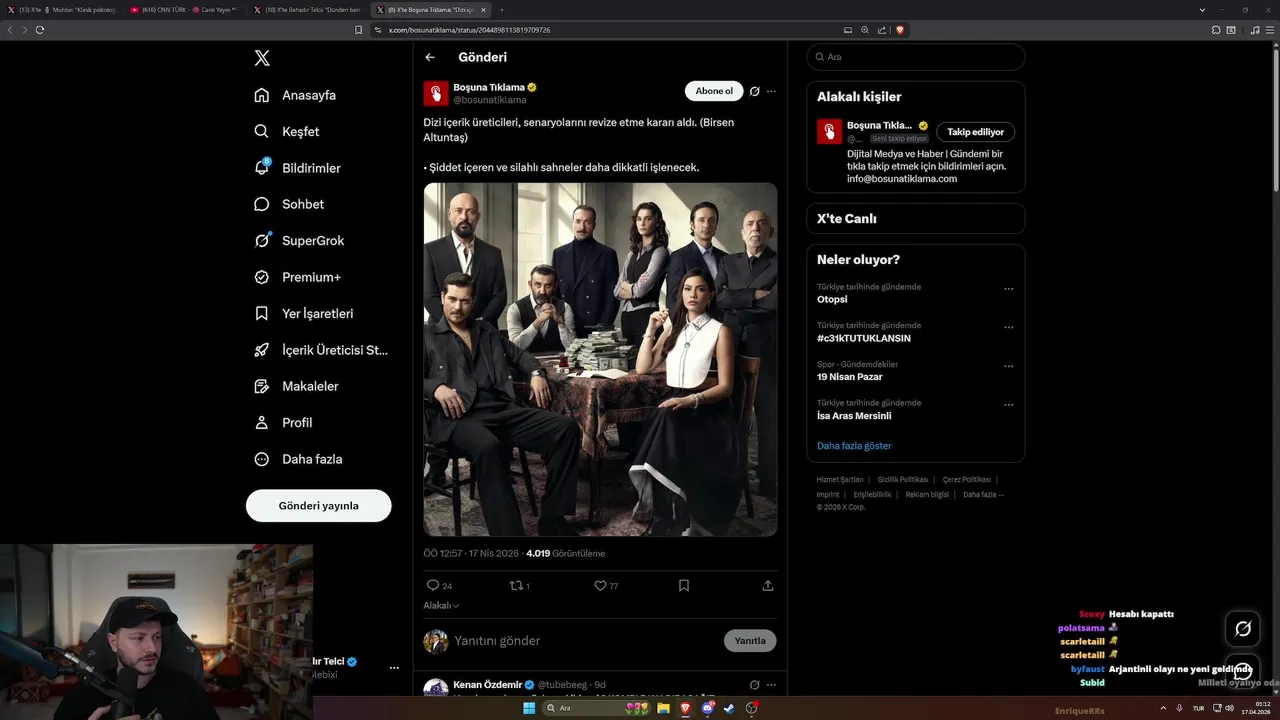Open Çerez Politikası footer link
1280x720 pixels.
coord(967,480)
